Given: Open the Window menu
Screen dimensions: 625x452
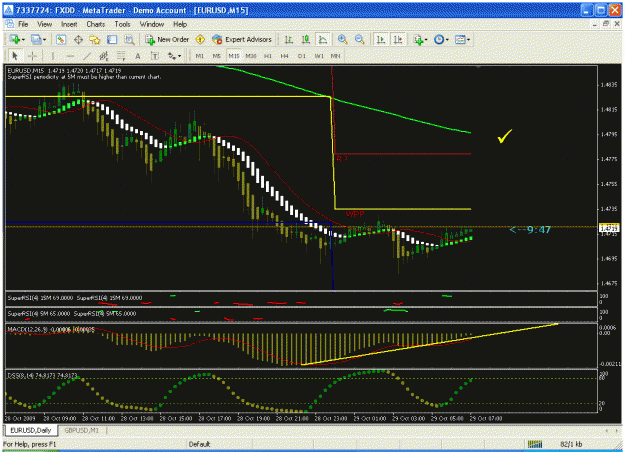Looking at the screenshot, I should tap(152, 24).
